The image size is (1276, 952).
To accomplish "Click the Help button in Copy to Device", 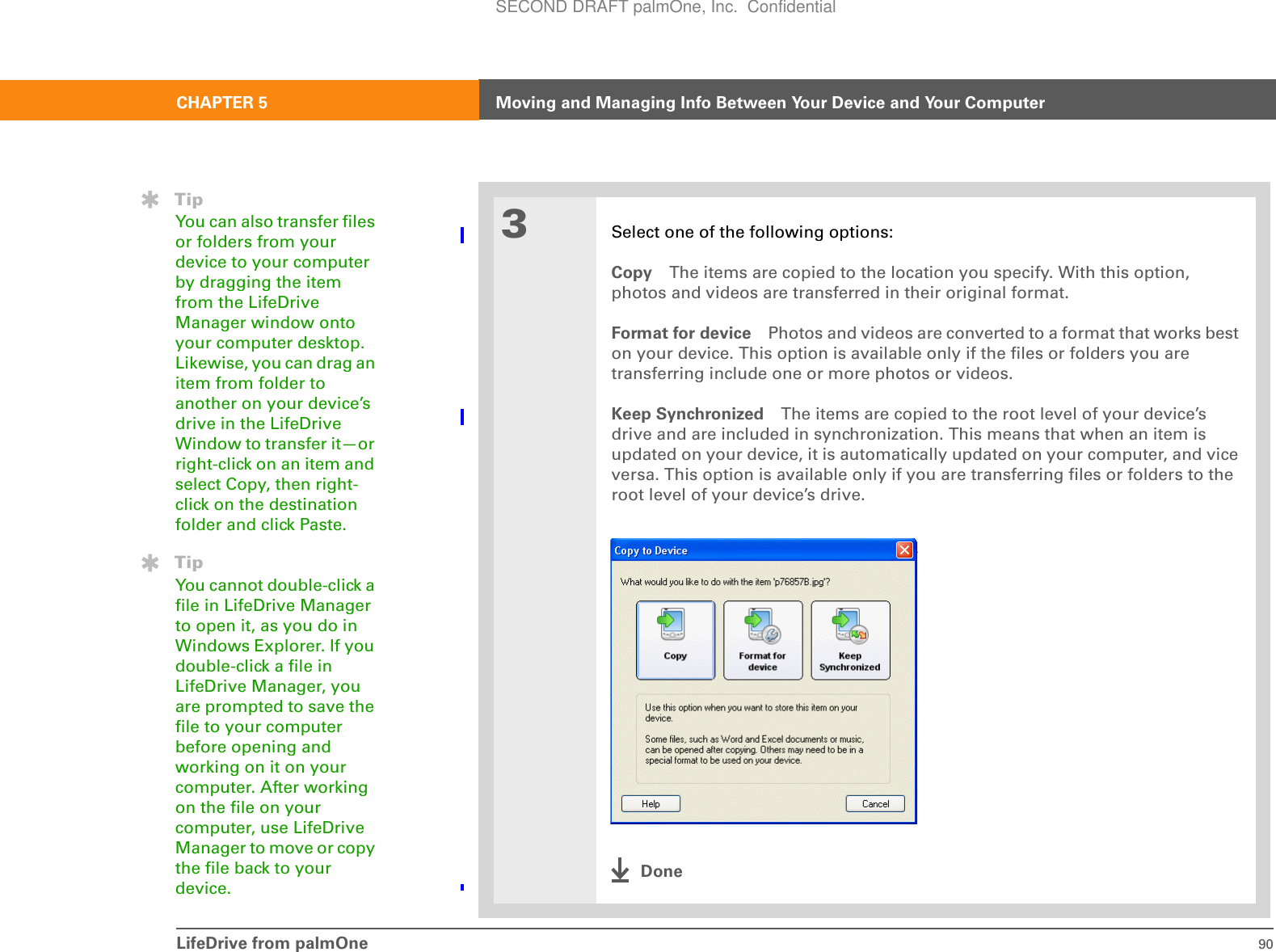I will pos(651,803).
